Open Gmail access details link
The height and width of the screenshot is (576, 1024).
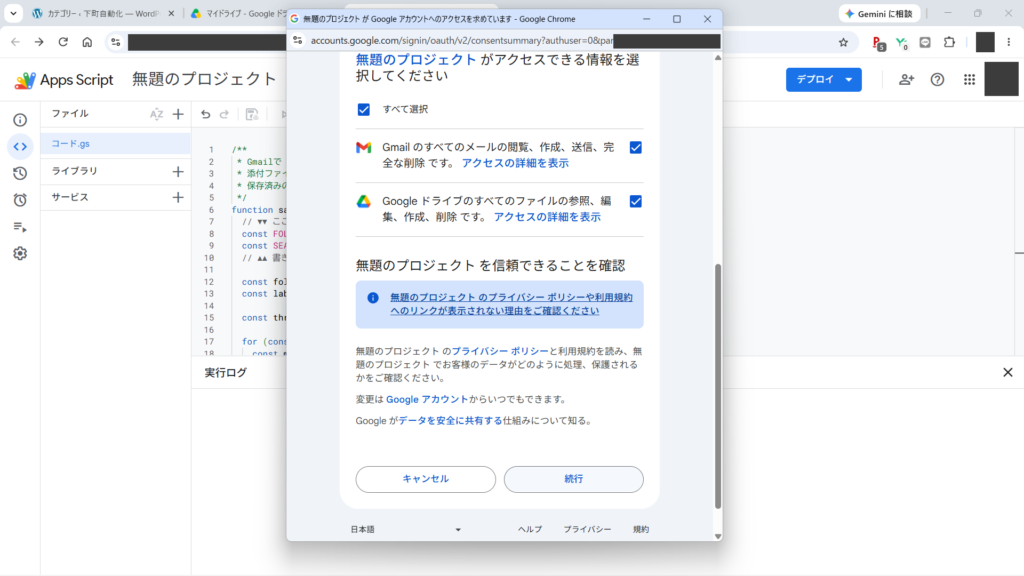515,163
